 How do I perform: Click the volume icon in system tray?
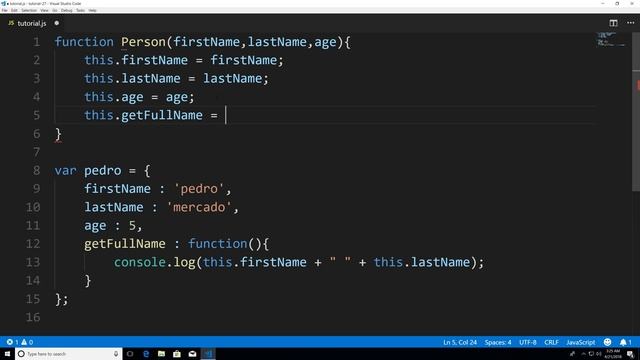(599, 354)
